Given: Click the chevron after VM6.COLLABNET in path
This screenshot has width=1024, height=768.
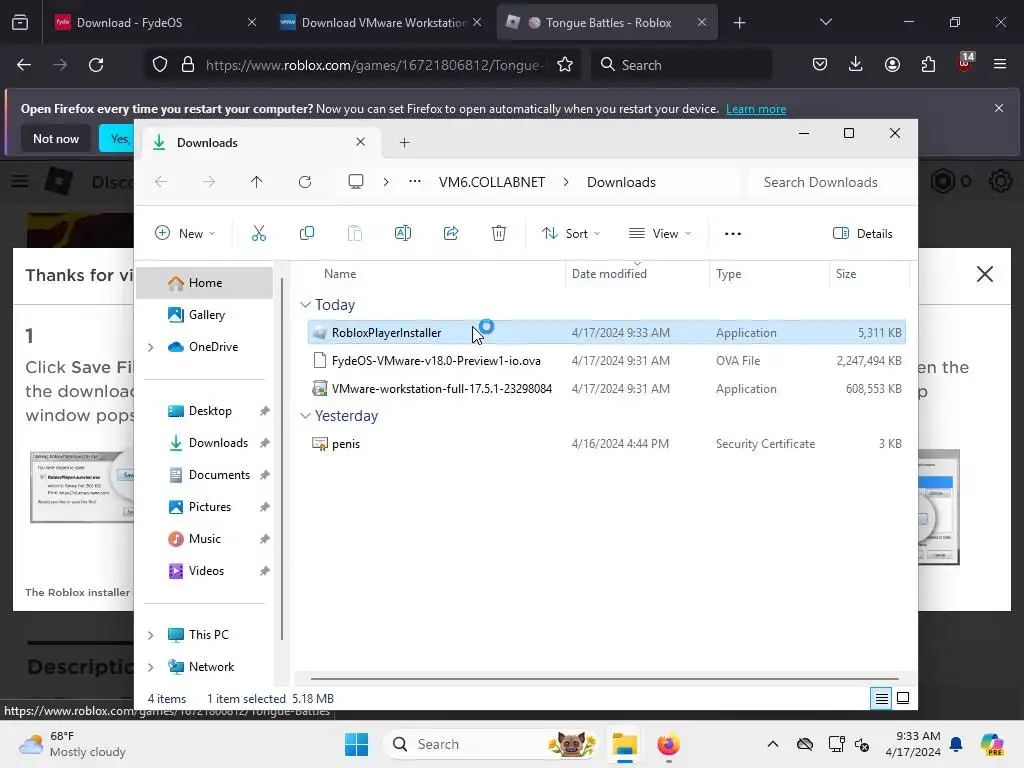Looking at the screenshot, I should [566, 182].
